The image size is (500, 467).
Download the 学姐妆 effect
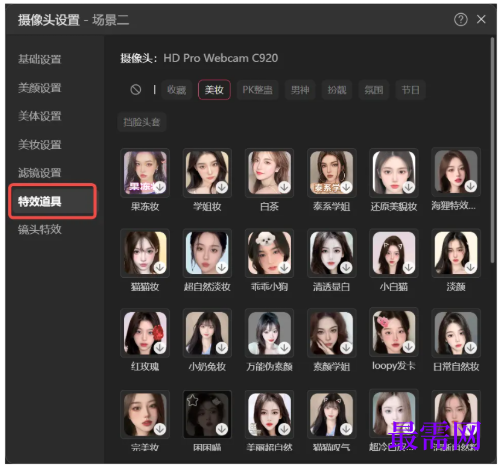point(222,187)
